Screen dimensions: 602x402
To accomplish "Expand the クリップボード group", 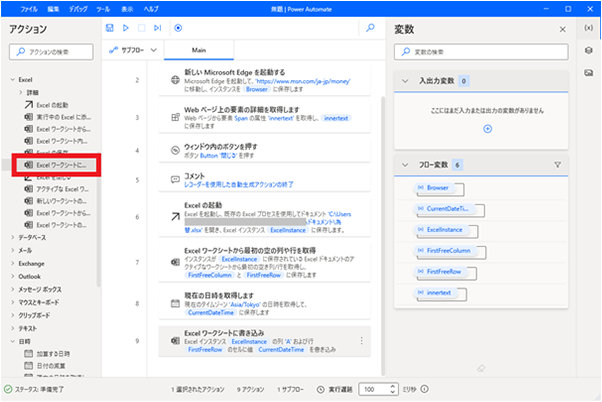I will coord(13,315).
